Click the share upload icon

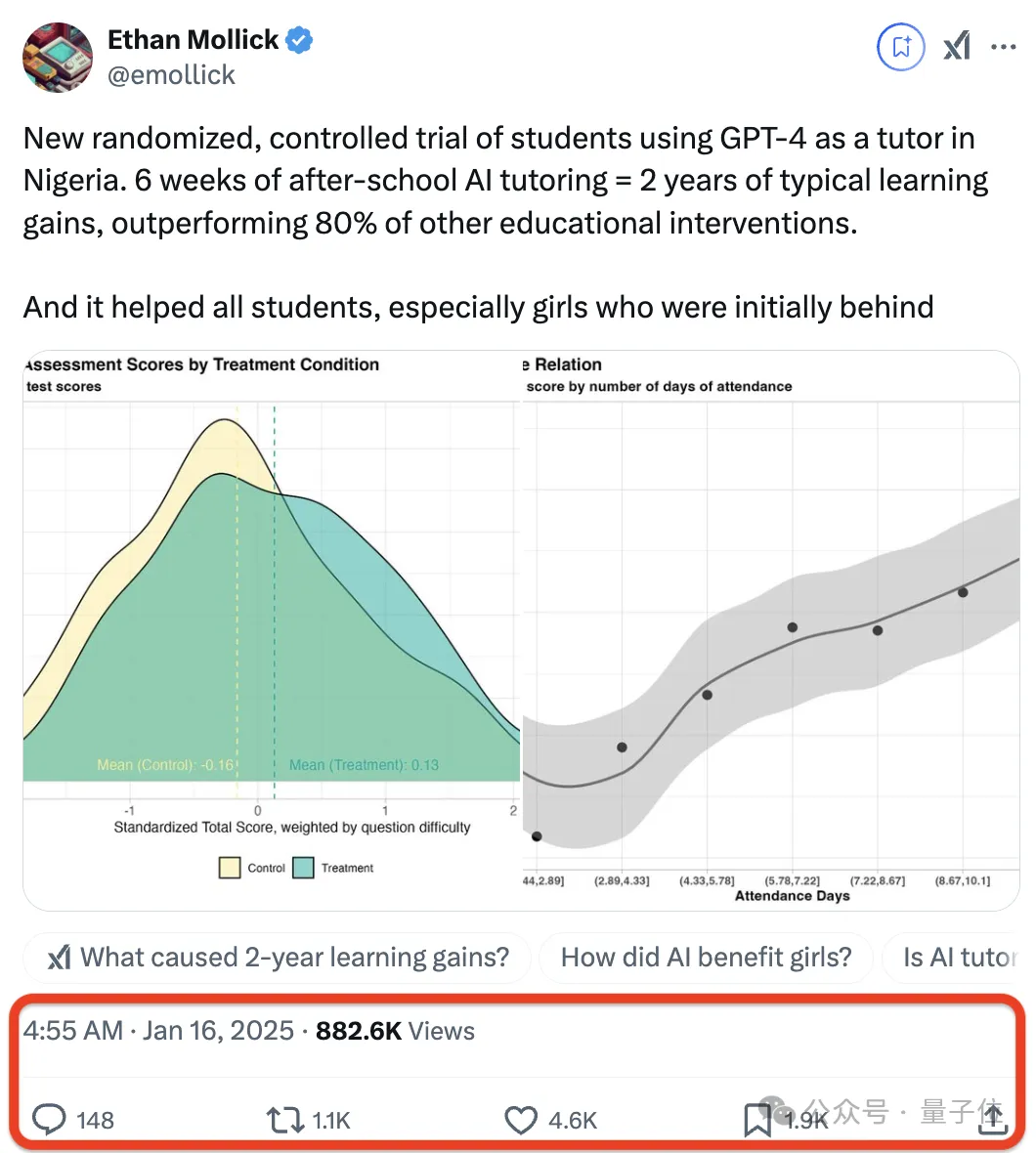tap(992, 1119)
